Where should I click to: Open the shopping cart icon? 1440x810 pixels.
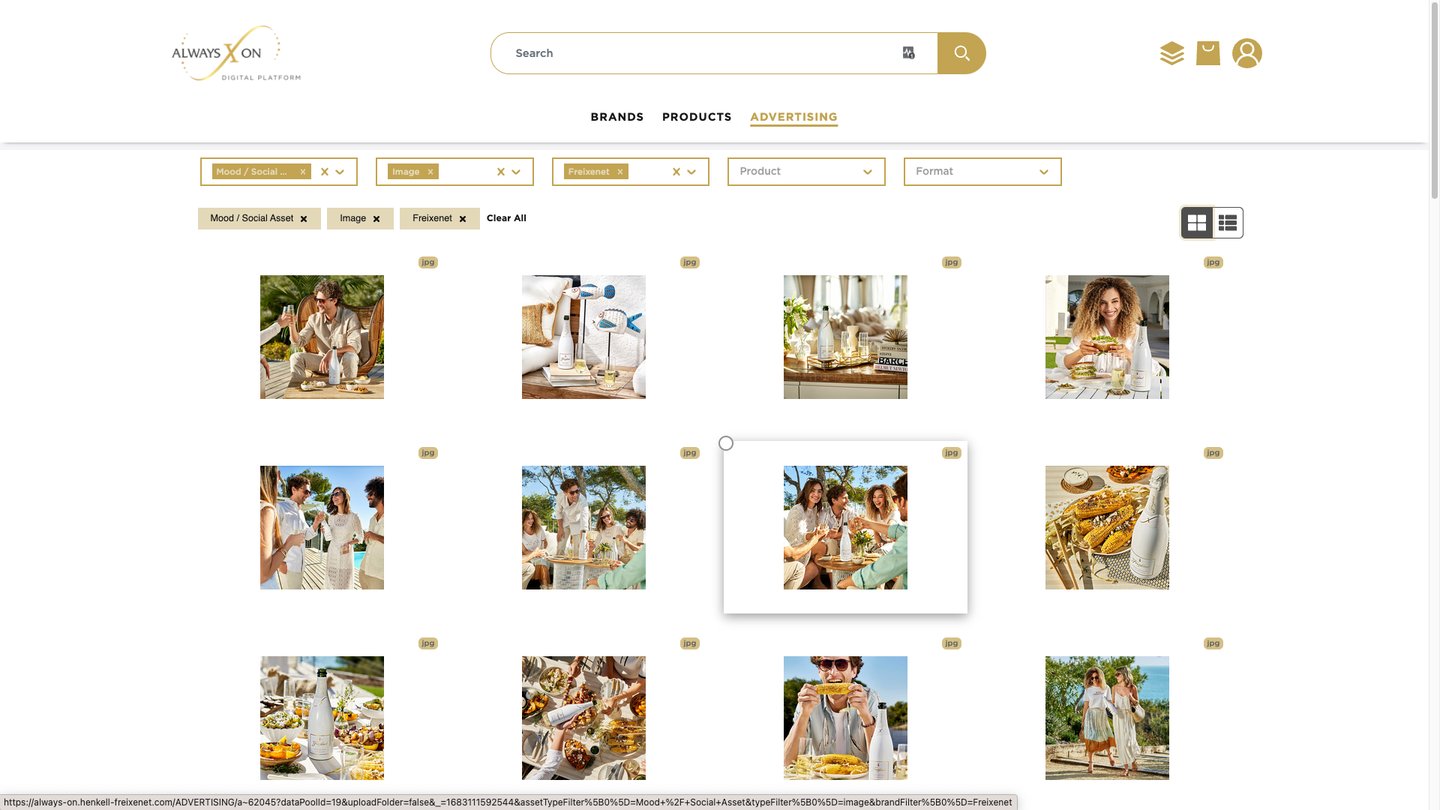click(1208, 53)
